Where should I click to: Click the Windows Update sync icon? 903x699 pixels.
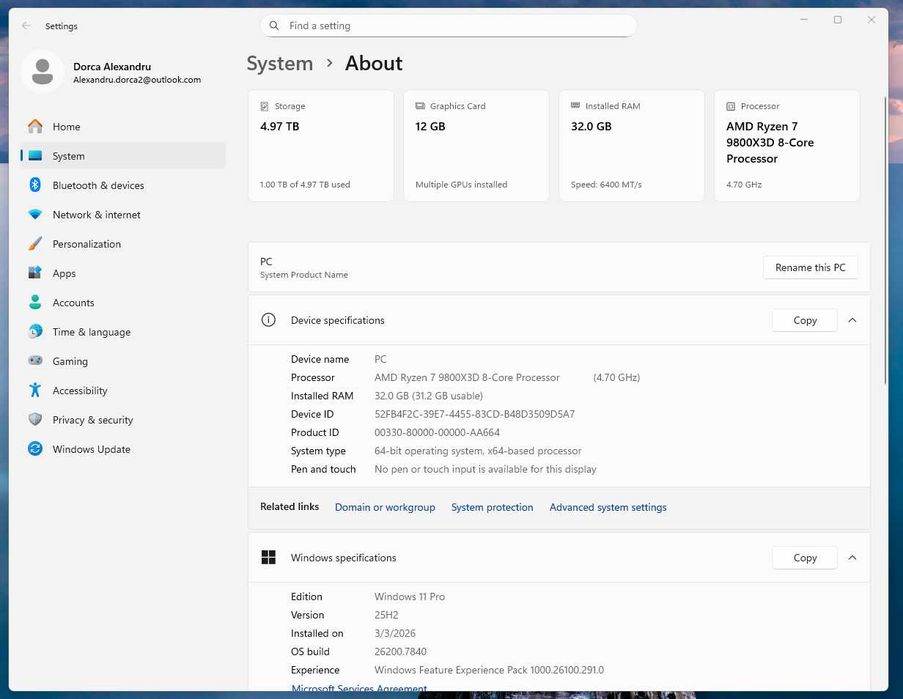[x=35, y=449]
